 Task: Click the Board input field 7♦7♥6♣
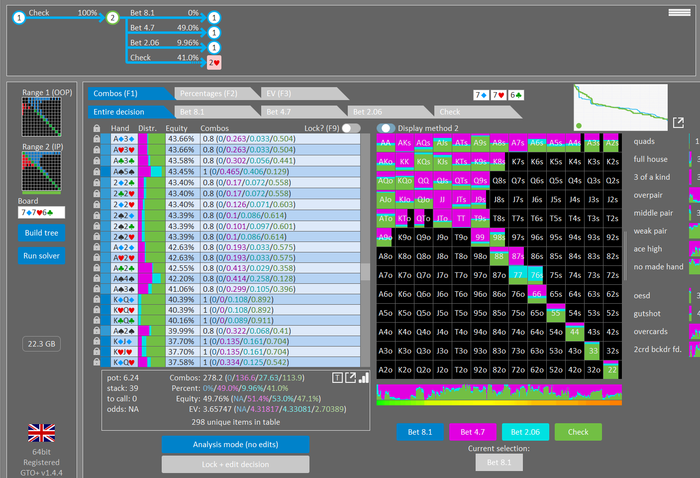(x=42, y=212)
